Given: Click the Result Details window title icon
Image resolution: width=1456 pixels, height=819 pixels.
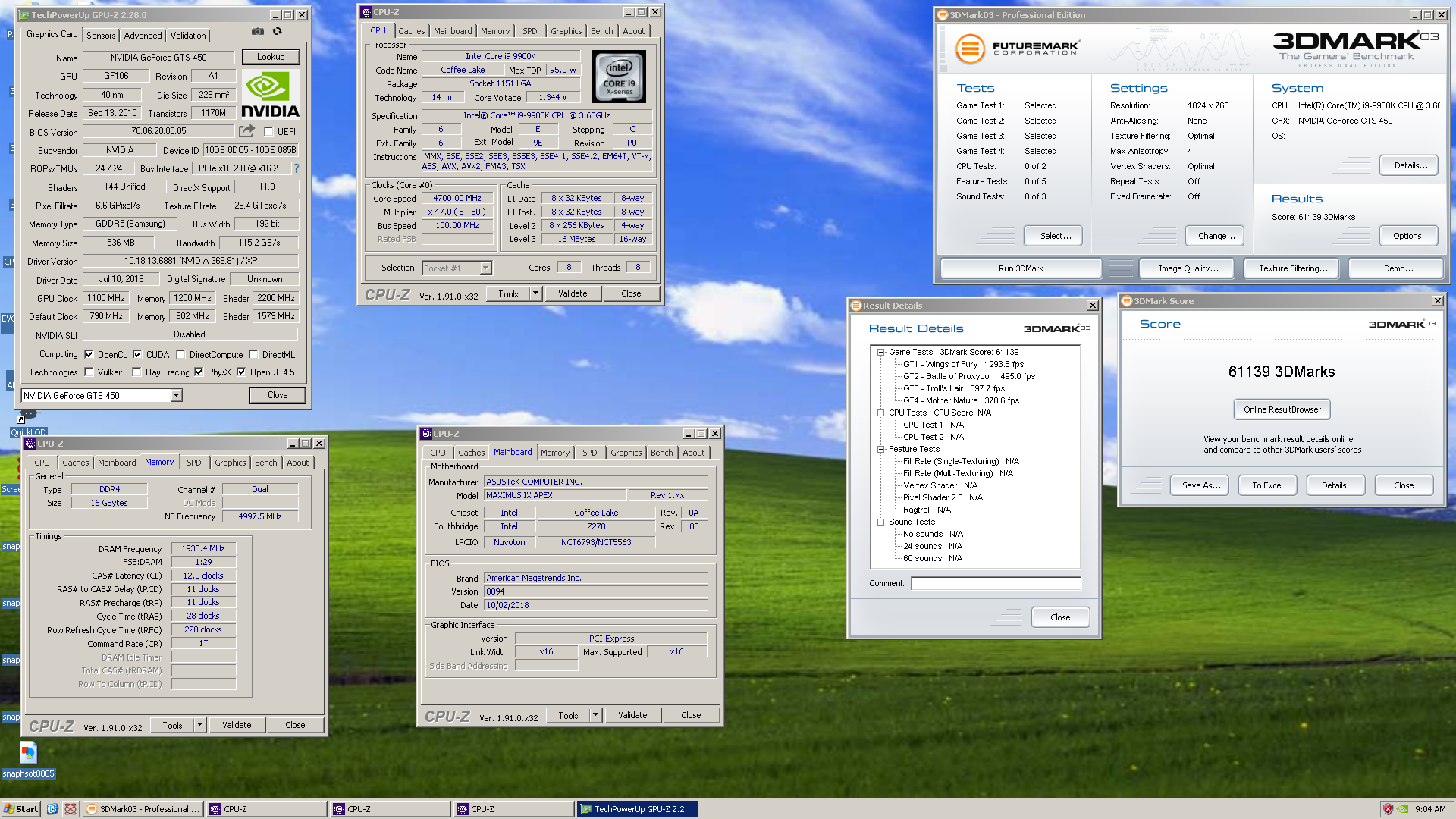Looking at the screenshot, I should [x=856, y=306].
